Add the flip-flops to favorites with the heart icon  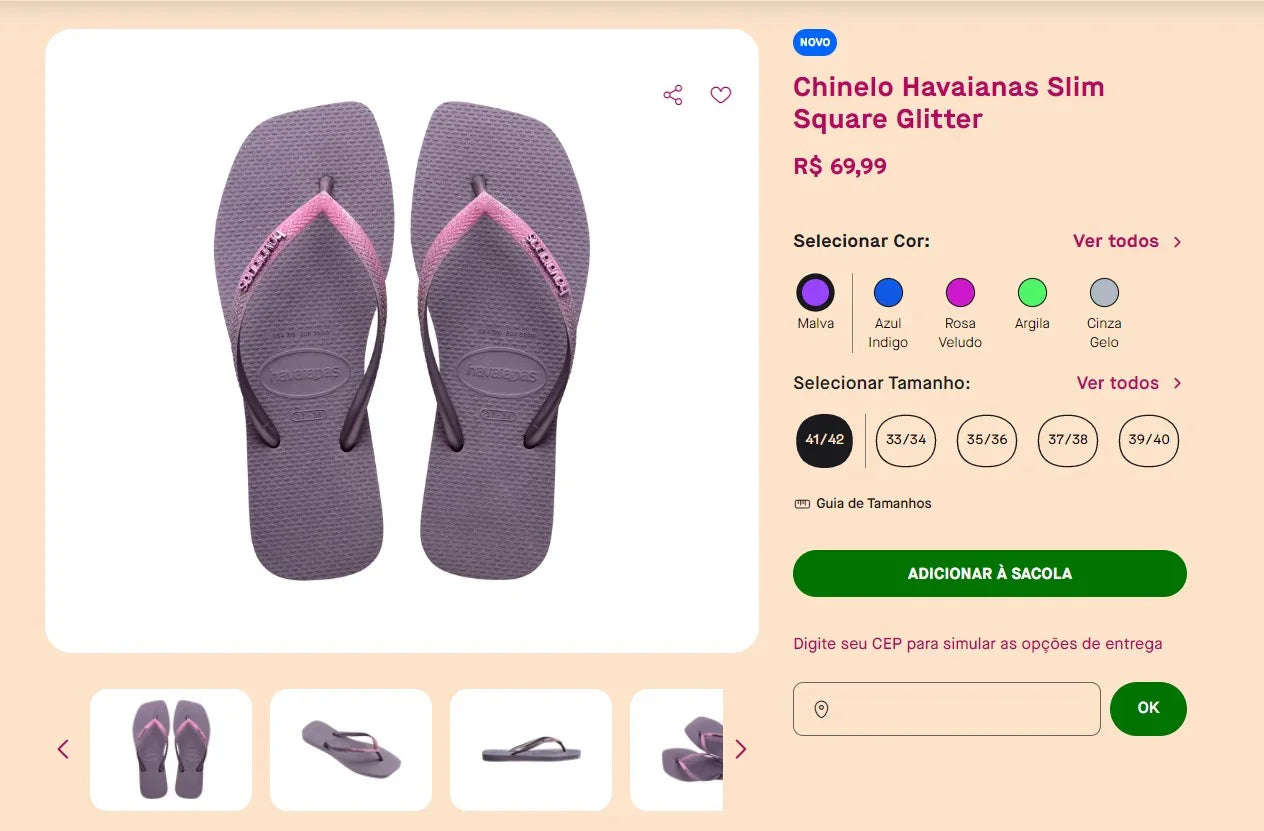point(721,94)
